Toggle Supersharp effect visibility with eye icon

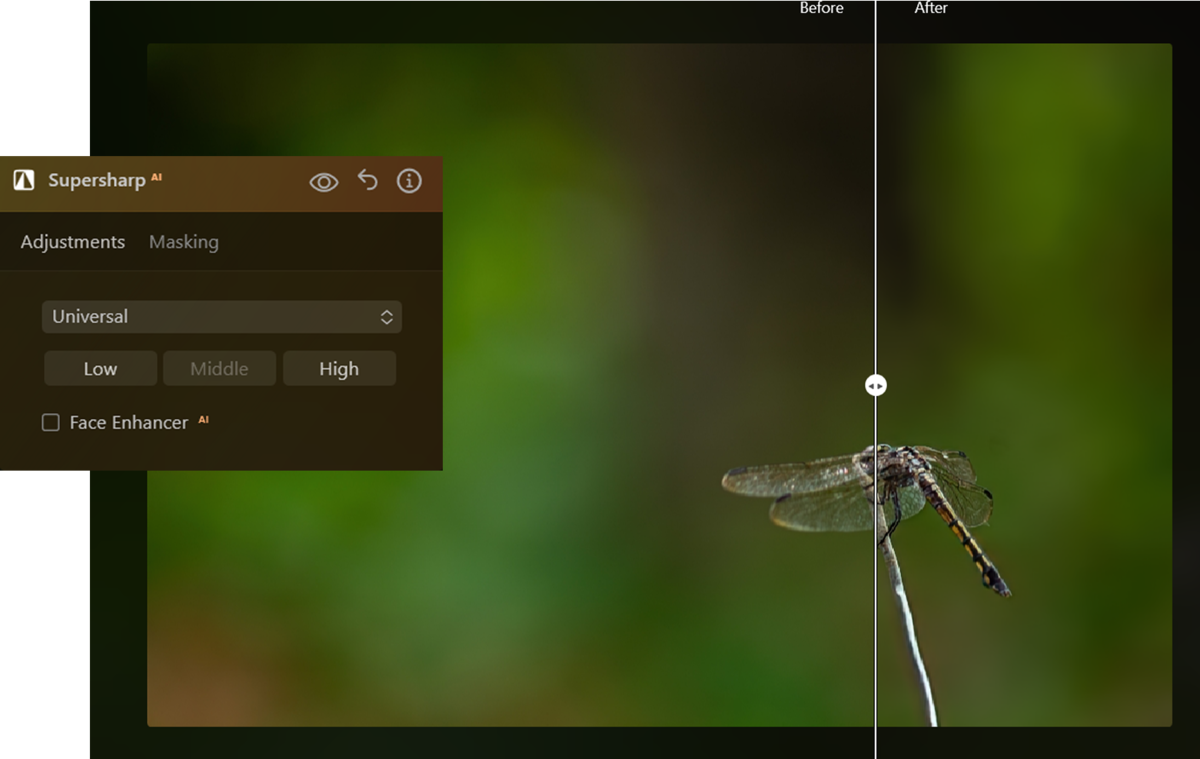324,182
